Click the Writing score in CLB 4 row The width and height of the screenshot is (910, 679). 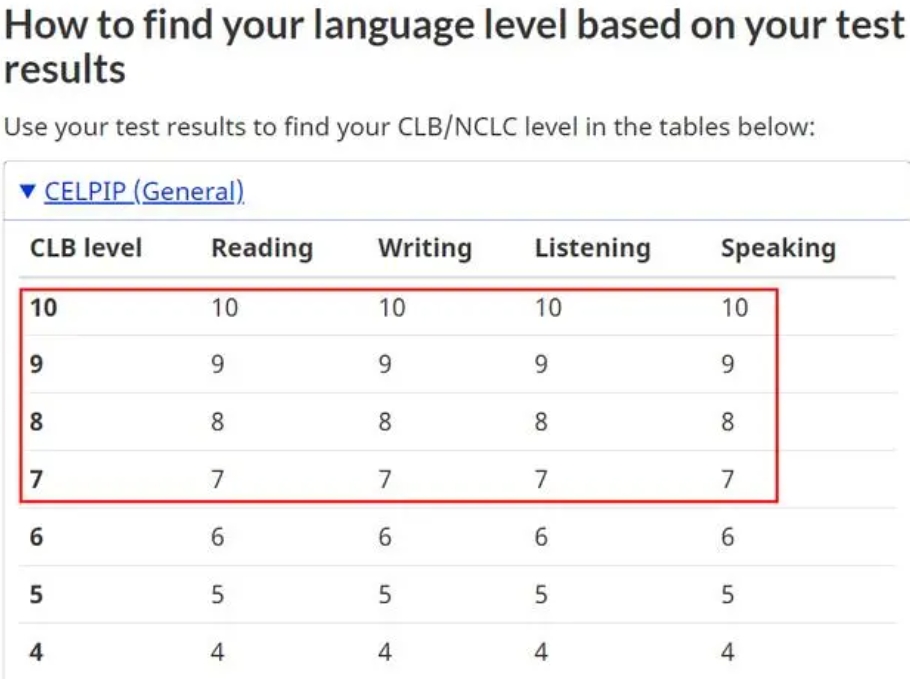point(384,653)
